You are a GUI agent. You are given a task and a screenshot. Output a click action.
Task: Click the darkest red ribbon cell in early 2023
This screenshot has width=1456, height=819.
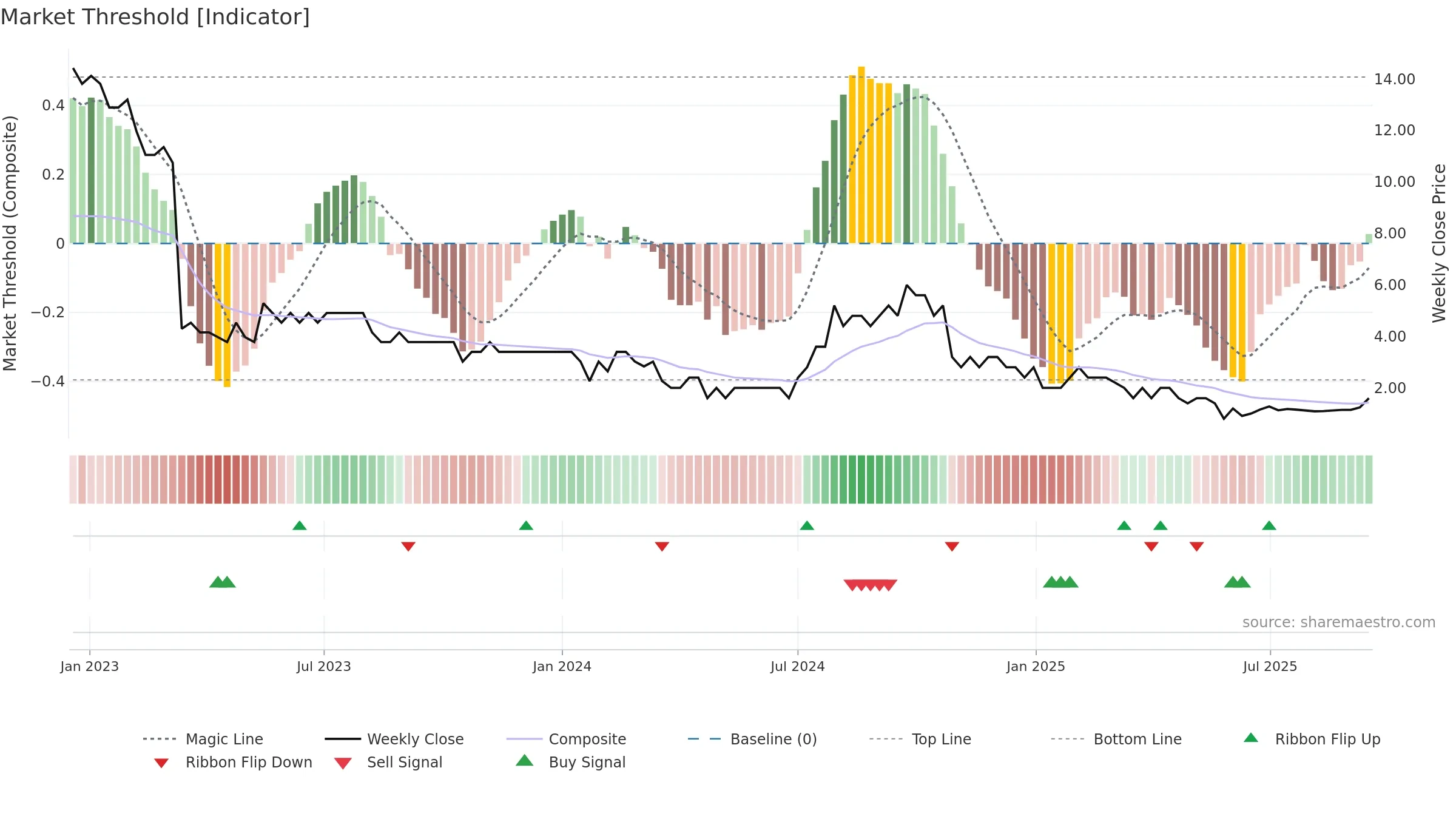[227, 479]
